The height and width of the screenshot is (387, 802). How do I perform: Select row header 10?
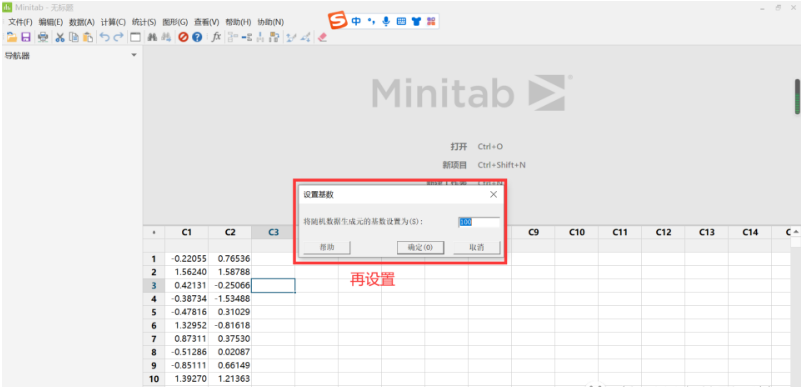click(x=154, y=379)
